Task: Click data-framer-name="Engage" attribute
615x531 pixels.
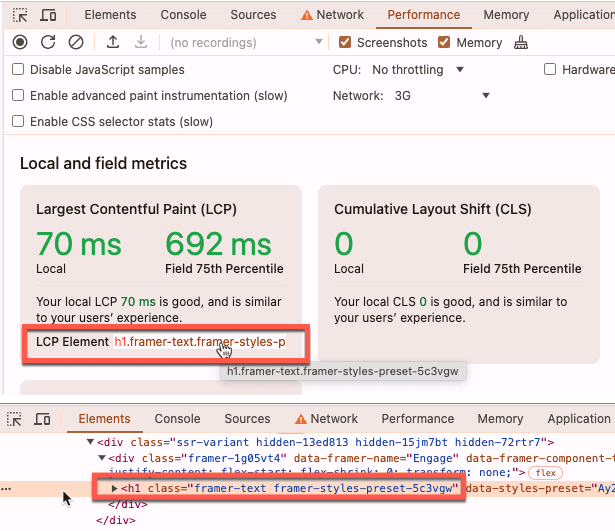Action: (377, 458)
